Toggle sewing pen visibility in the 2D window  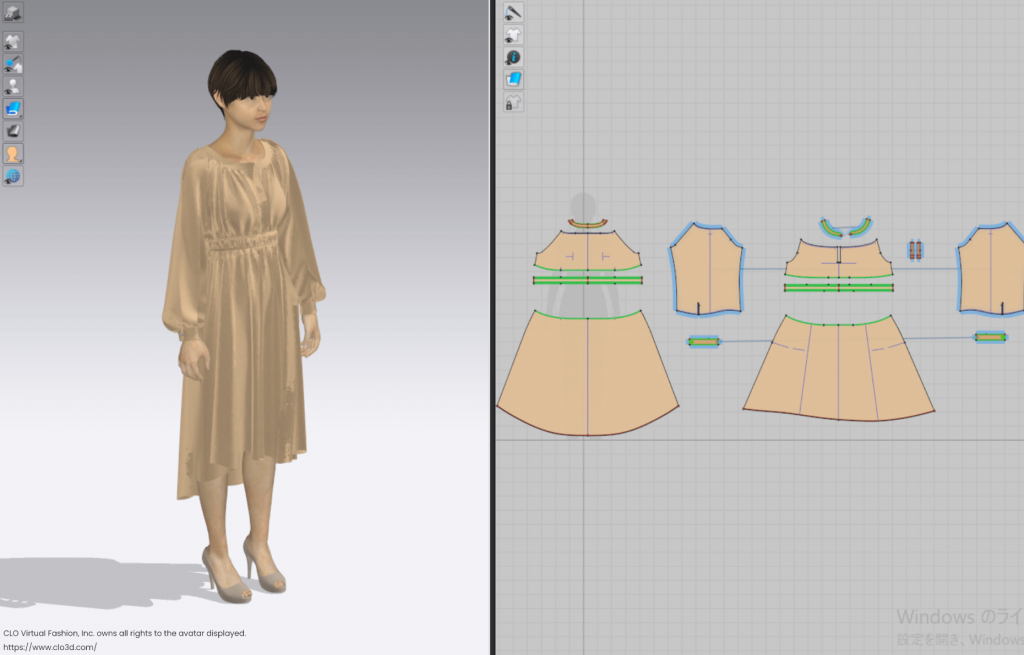pos(513,13)
